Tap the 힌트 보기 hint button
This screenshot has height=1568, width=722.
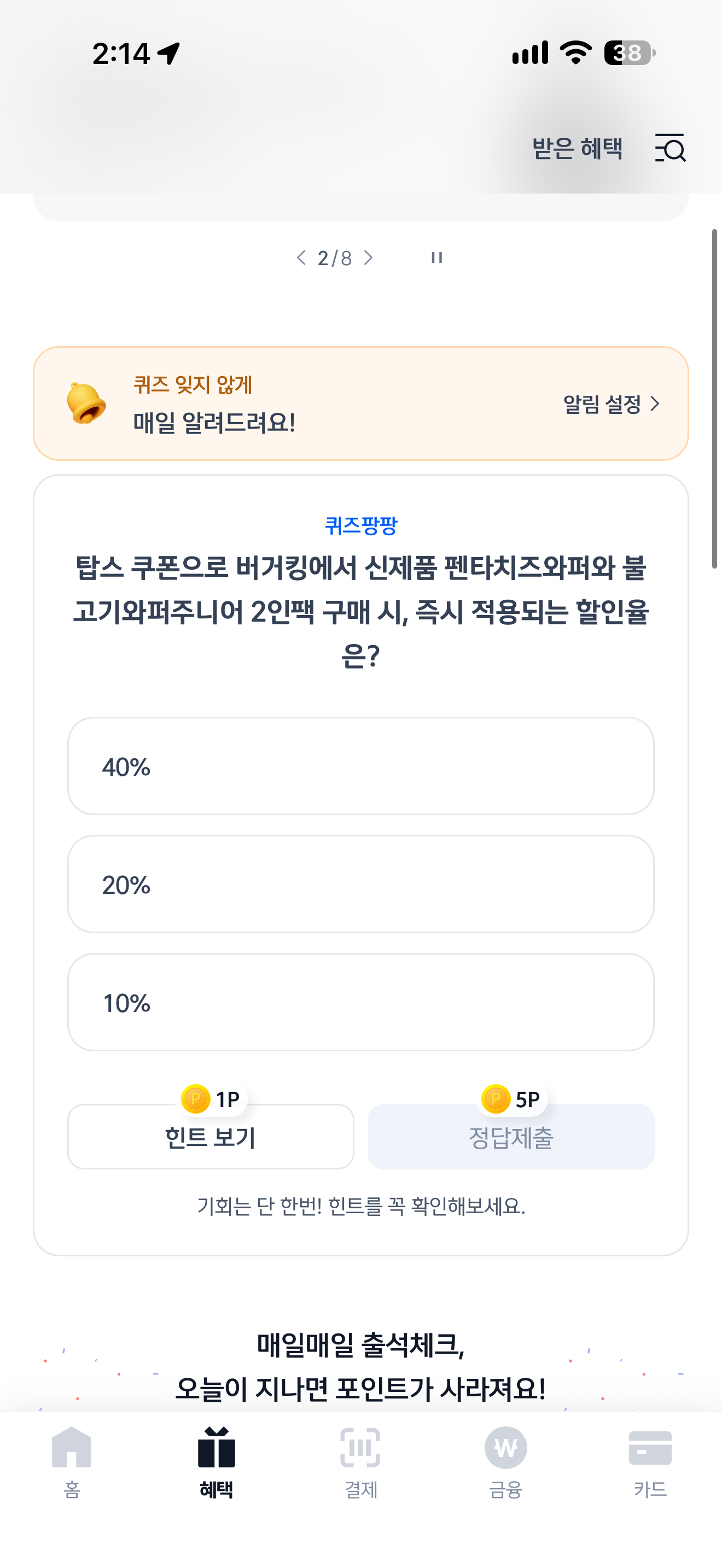pos(211,1137)
